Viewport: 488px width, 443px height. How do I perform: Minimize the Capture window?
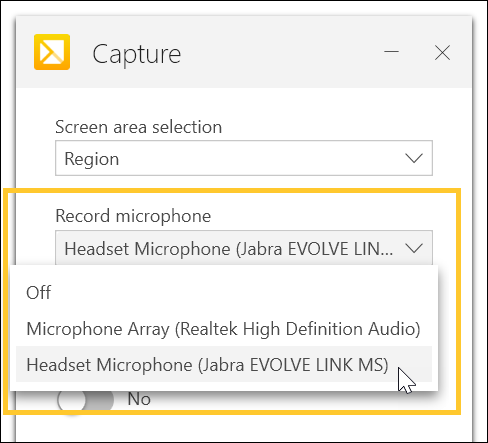[391, 52]
